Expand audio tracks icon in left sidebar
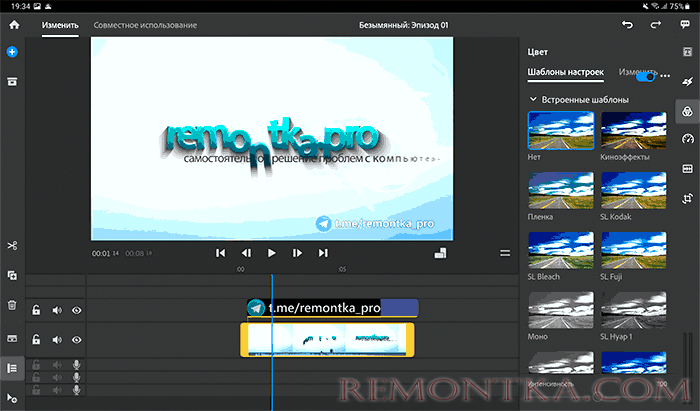The height and width of the screenshot is (411, 700). 12,338
